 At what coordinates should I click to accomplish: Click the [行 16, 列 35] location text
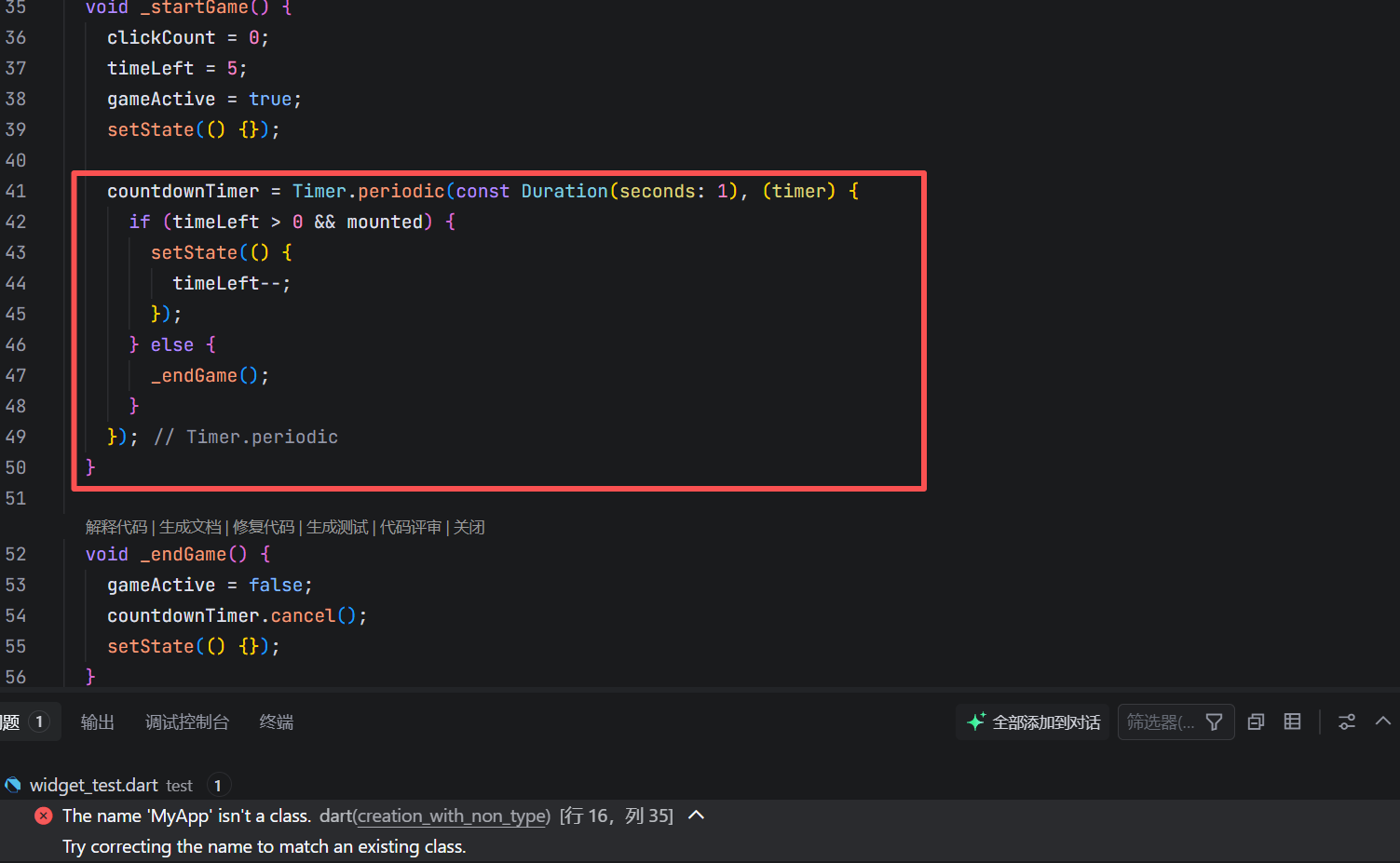click(x=617, y=816)
